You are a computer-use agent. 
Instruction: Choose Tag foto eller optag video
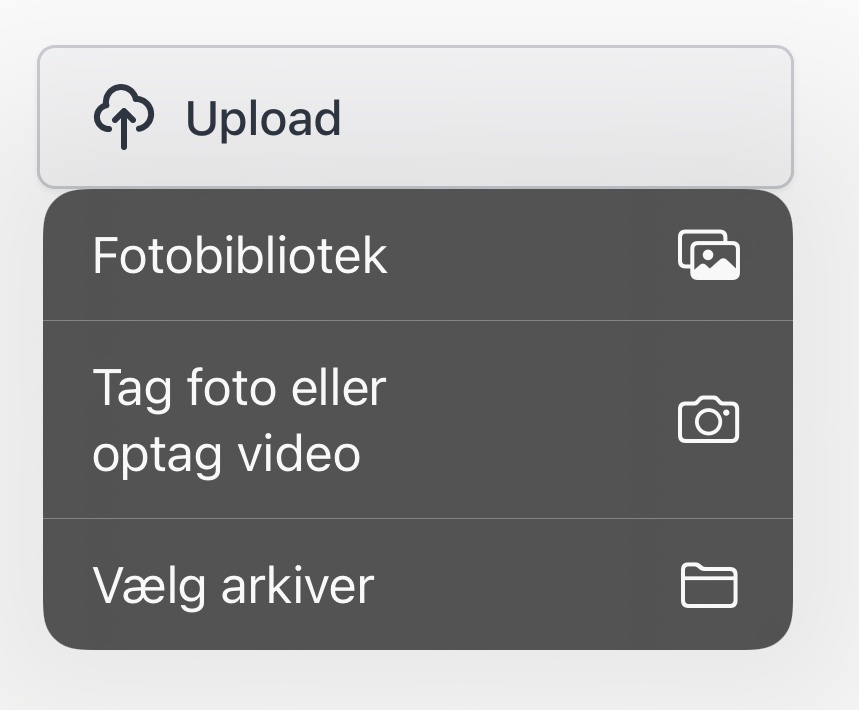(x=418, y=420)
